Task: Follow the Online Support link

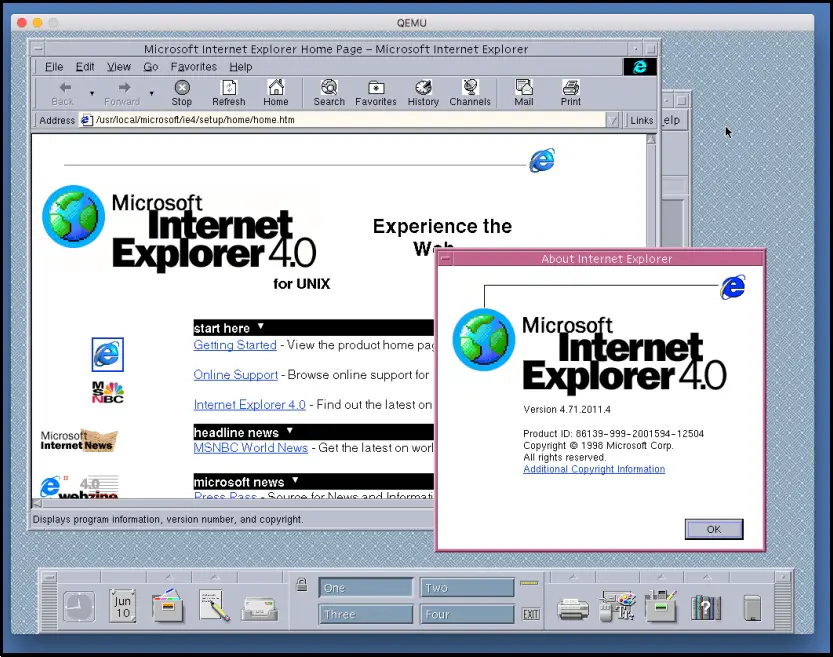Action: 235,375
